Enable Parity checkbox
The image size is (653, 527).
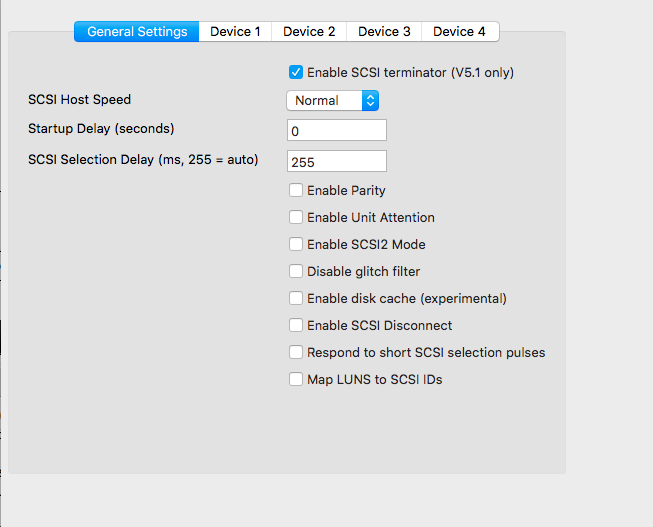click(296, 190)
